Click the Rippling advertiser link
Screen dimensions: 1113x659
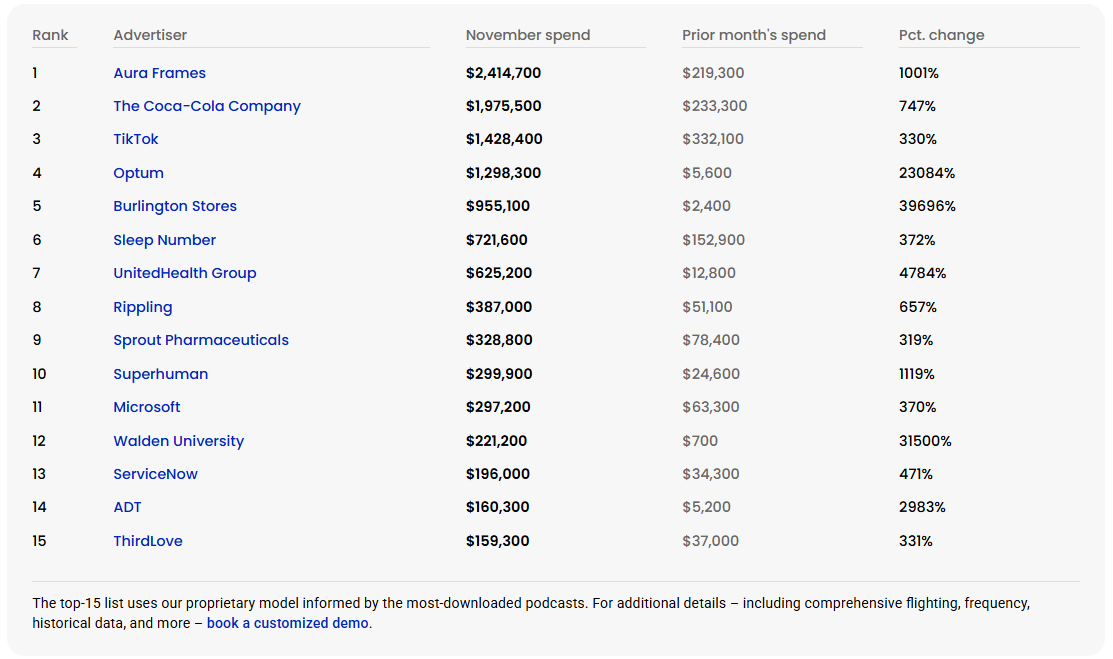pos(142,307)
